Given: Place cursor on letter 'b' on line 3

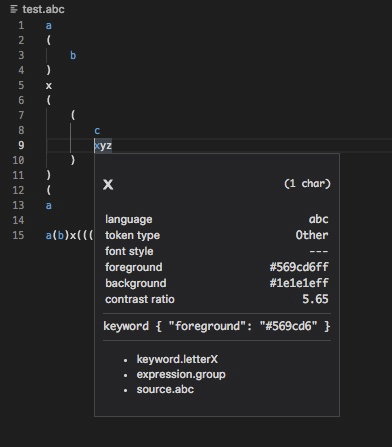Looking at the screenshot, I should pyautogui.click(x=73, y=55).
